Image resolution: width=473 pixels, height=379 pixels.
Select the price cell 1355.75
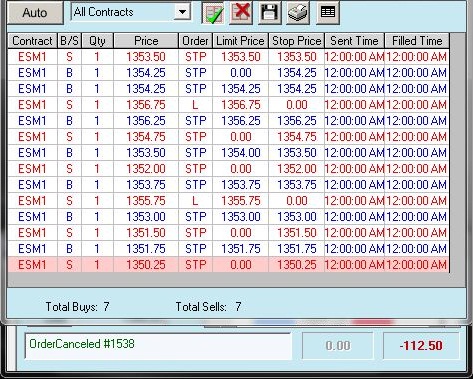(146, 201)
